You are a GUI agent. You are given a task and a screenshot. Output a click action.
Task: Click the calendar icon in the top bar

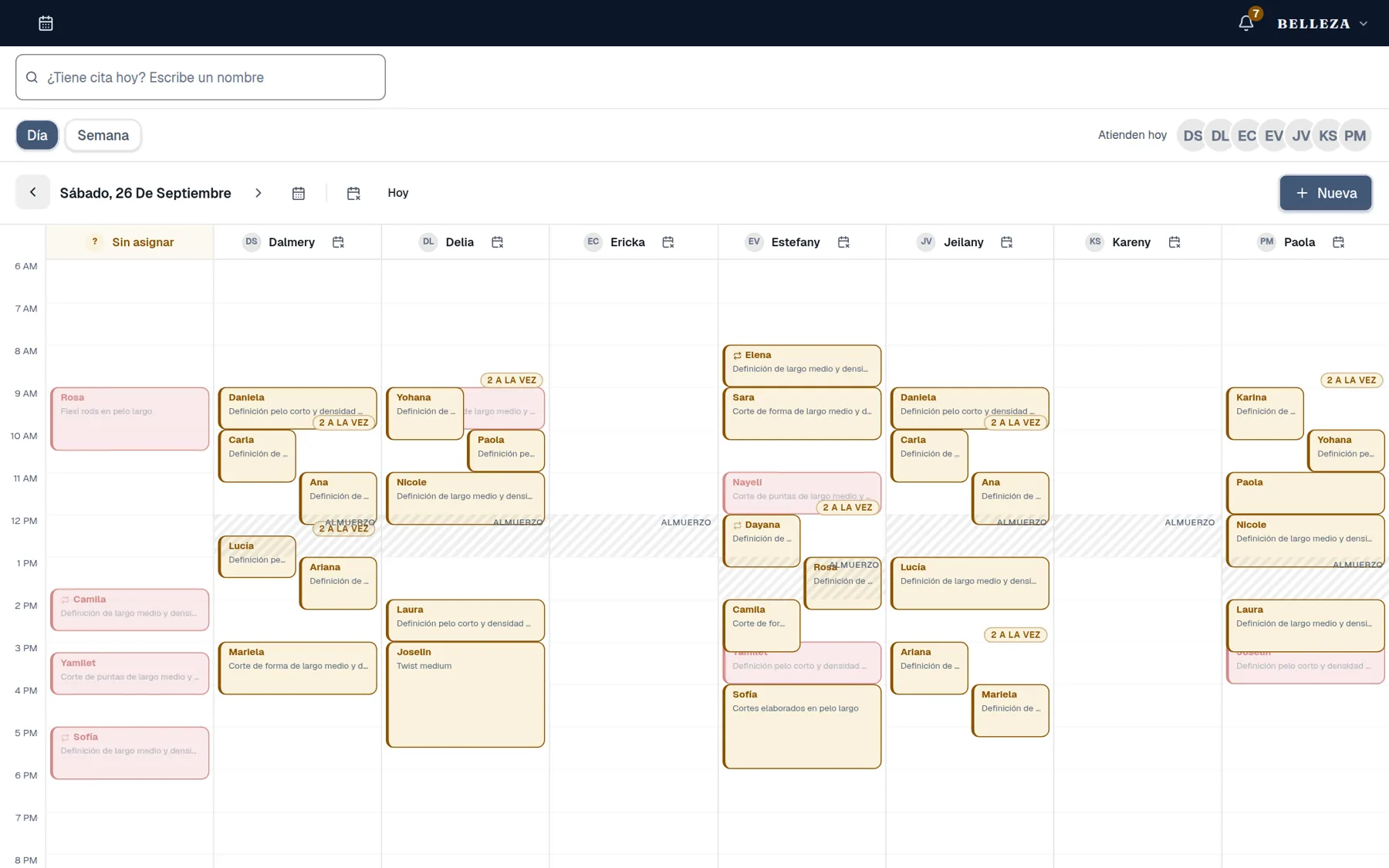tap(46, 23)
